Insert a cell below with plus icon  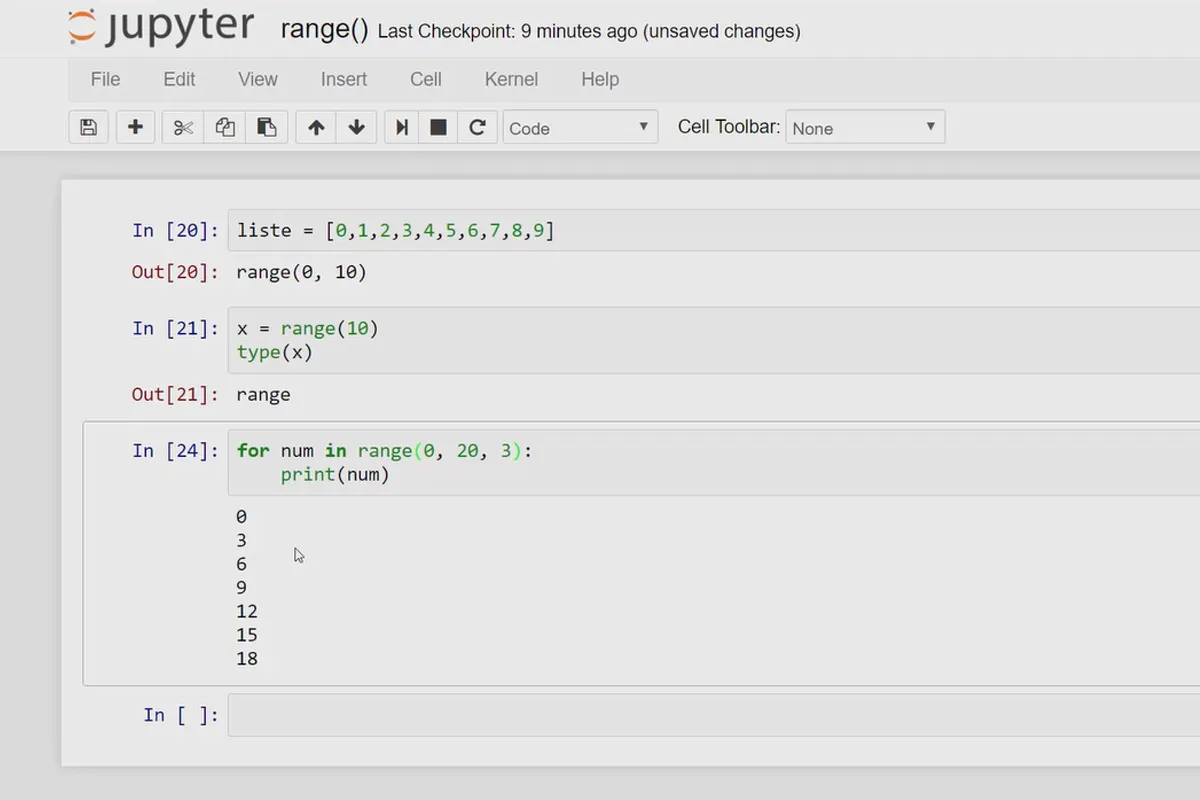point(136,127)
